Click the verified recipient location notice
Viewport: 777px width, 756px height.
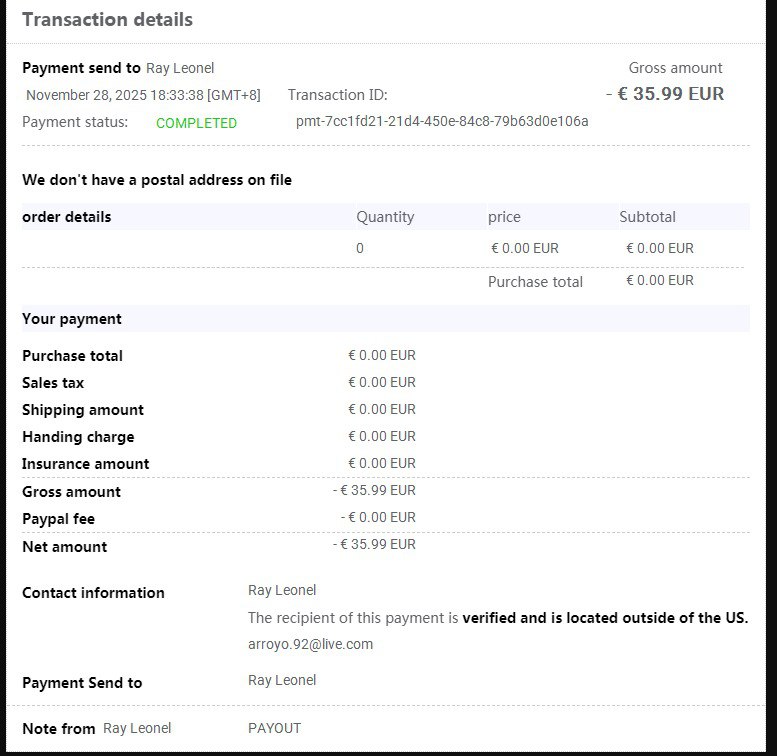[498, 618]
